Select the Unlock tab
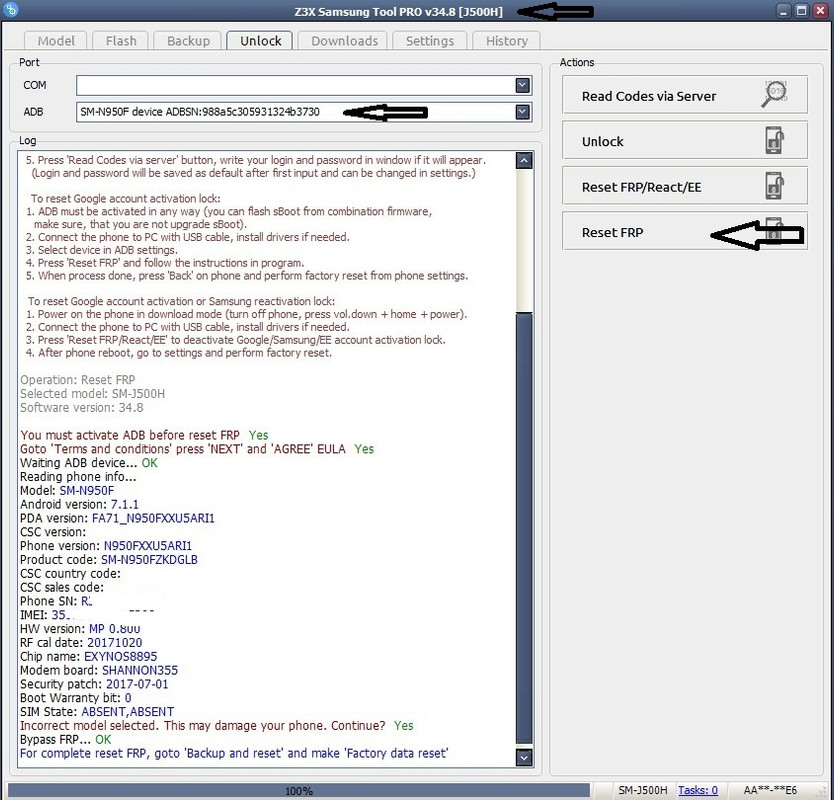834x800 pixels. click(x=260, y=41)
